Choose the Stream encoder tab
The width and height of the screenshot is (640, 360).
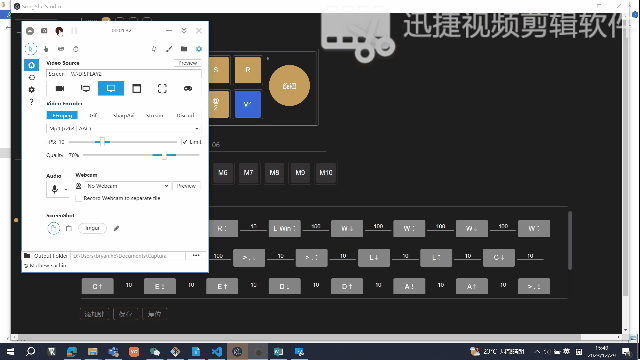(x=155, y=116)
